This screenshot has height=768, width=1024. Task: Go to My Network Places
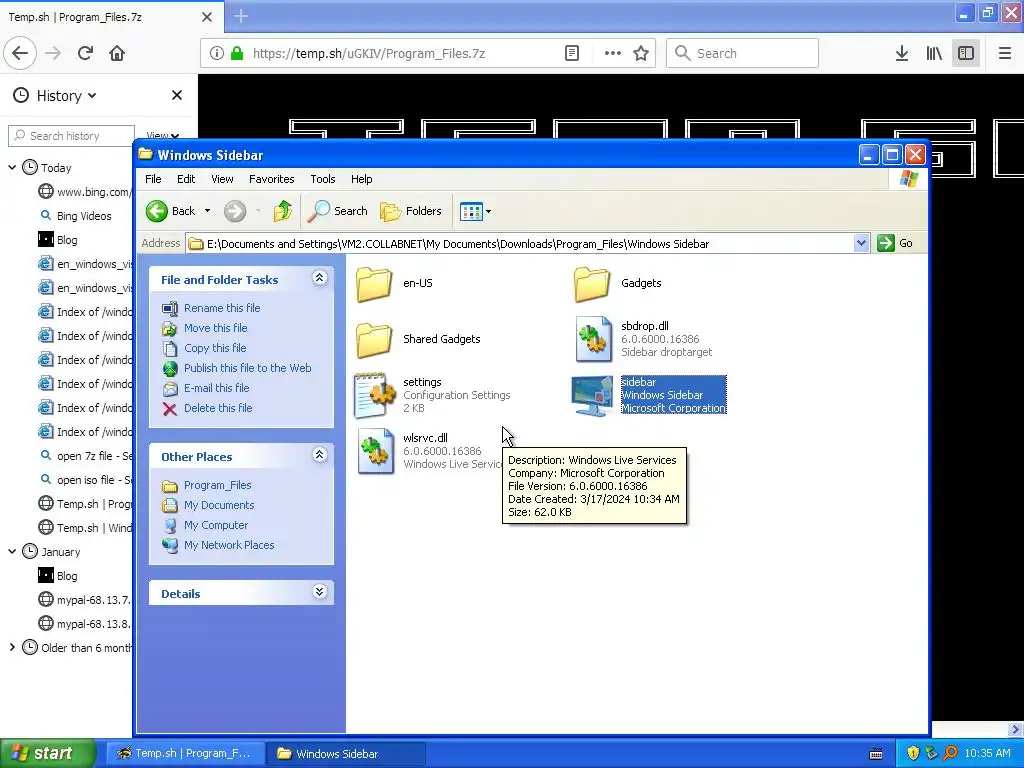point(229,545)
